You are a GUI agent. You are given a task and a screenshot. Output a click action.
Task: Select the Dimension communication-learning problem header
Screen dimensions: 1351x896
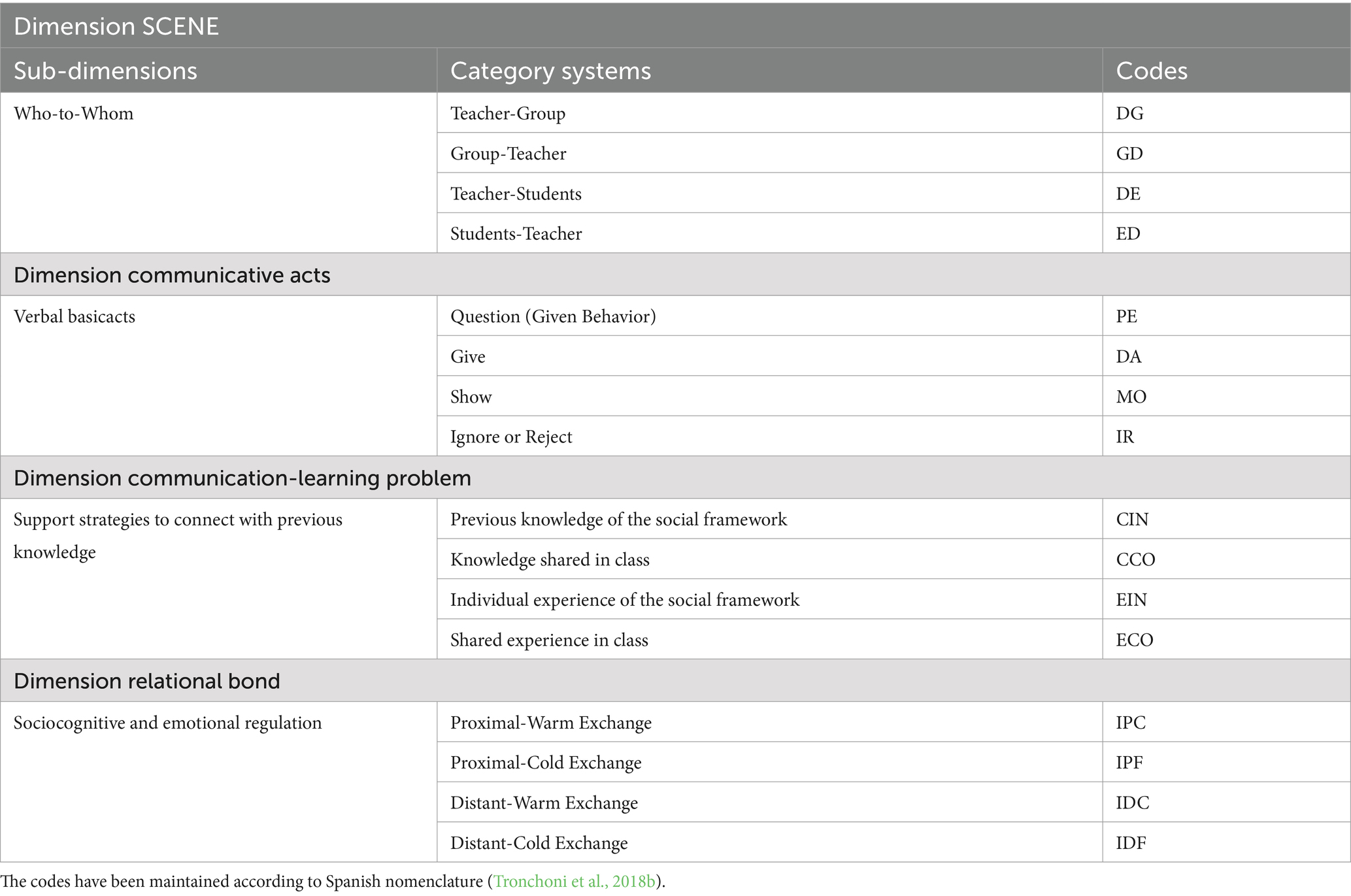pyautogui.click(x=675, y=478)
